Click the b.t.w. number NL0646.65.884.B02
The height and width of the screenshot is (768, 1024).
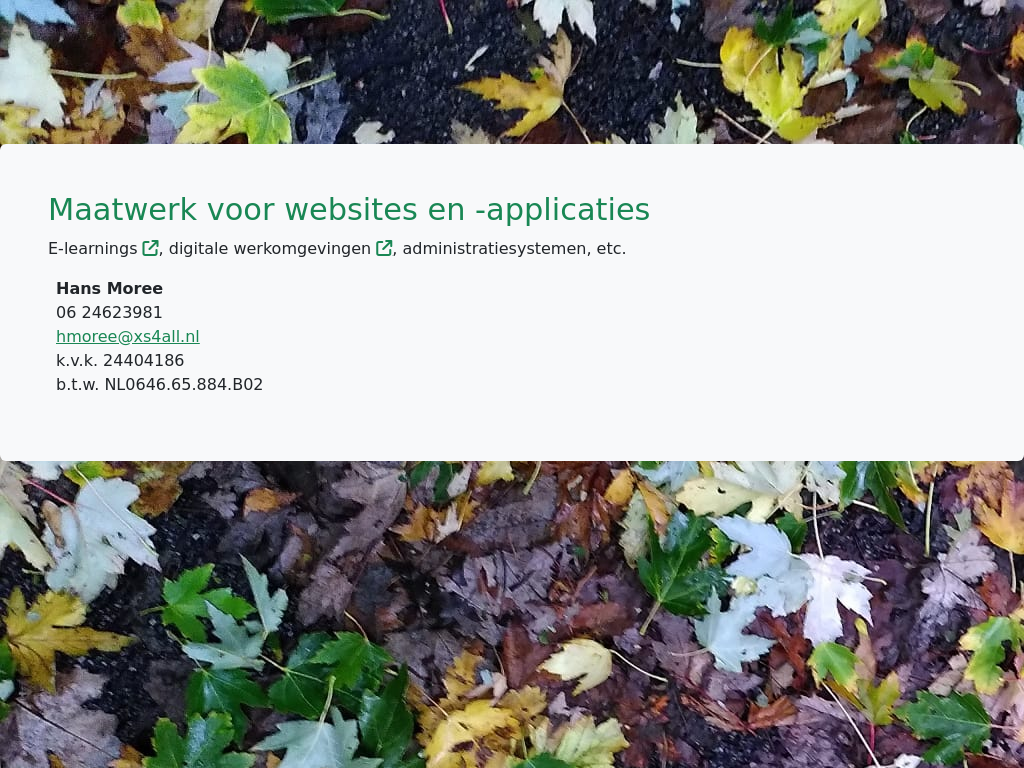click(159, 385)
